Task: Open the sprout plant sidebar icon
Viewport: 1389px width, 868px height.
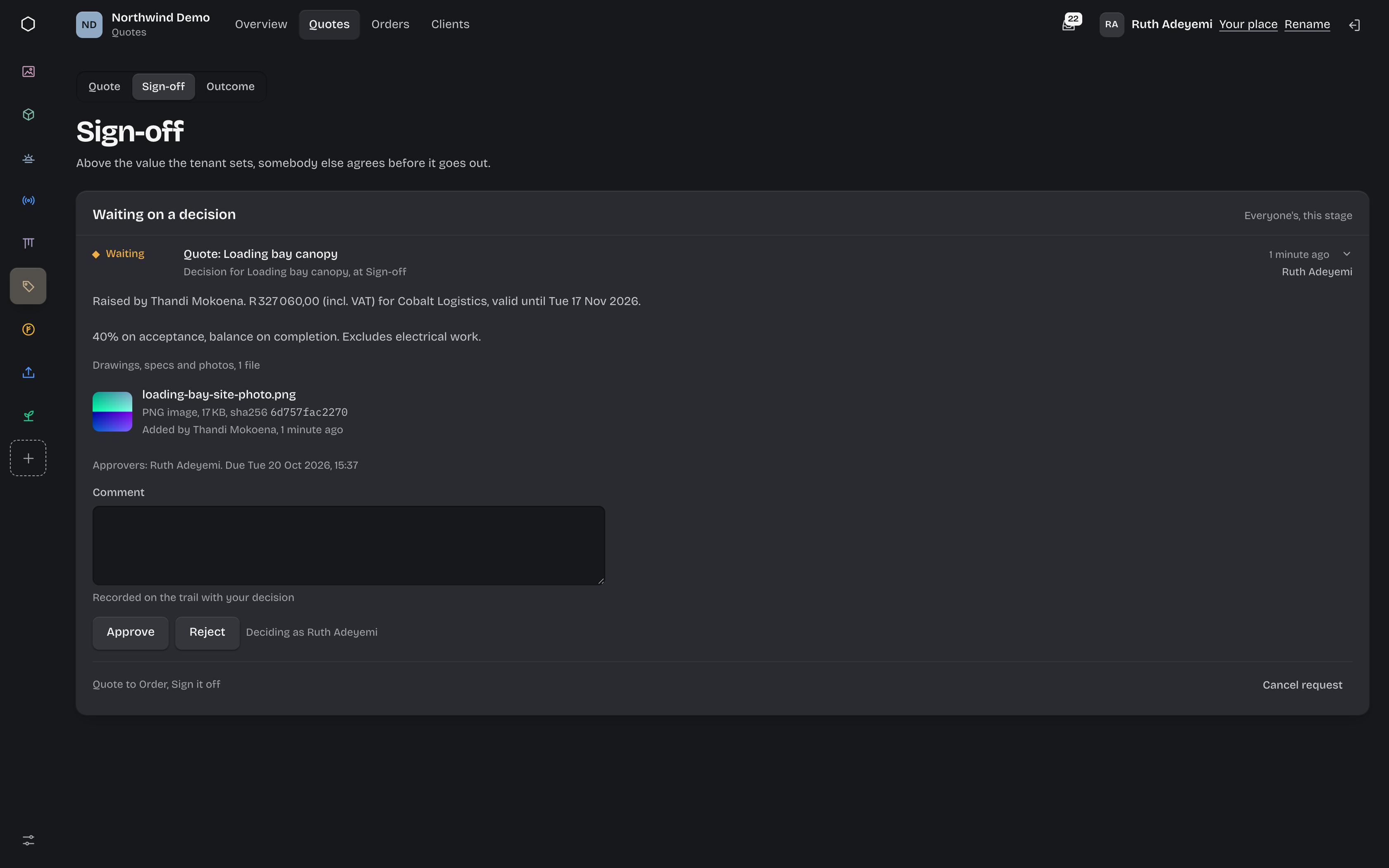Action: [x=28, y=415]
